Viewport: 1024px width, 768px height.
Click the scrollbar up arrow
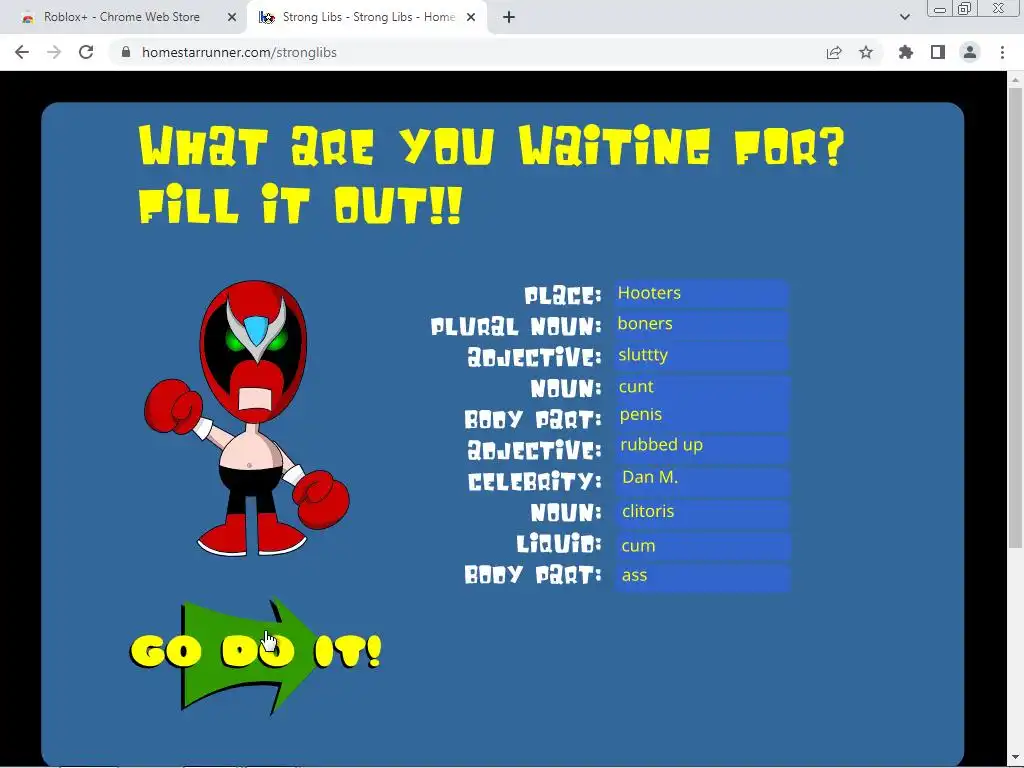click(1015, 80)
